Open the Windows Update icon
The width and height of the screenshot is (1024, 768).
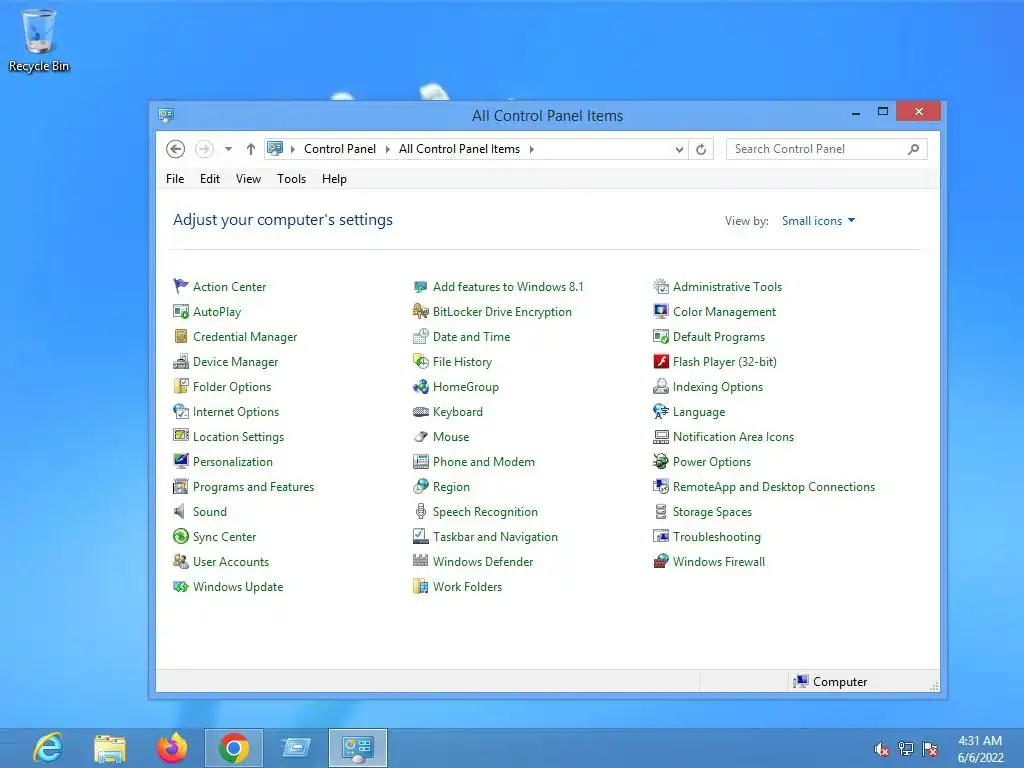[180, 586]
